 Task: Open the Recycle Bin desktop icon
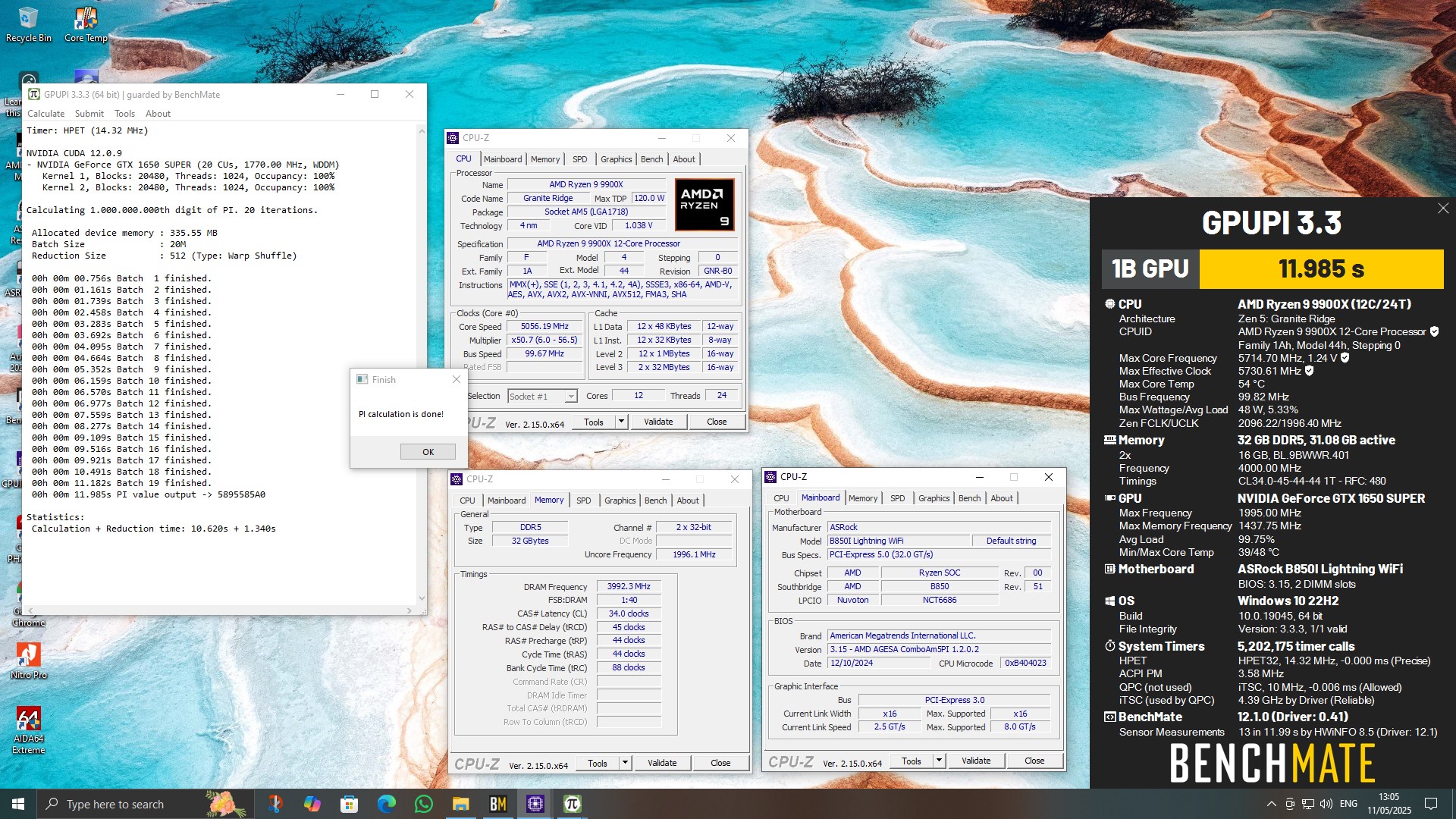28,24
